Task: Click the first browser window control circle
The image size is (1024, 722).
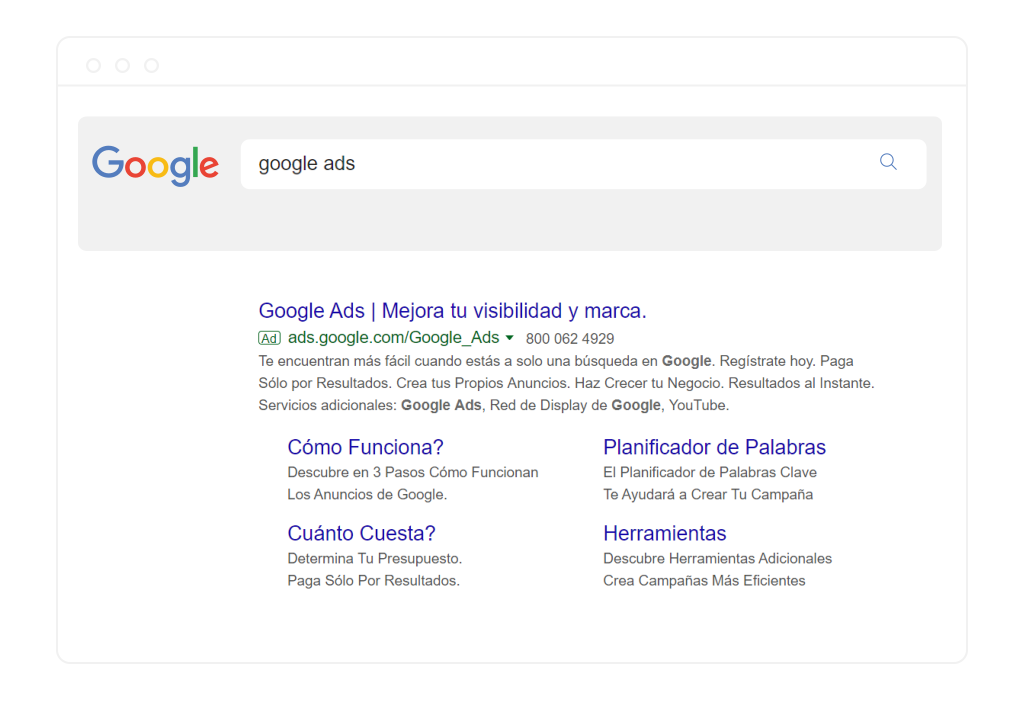Action: click(93, 65)
